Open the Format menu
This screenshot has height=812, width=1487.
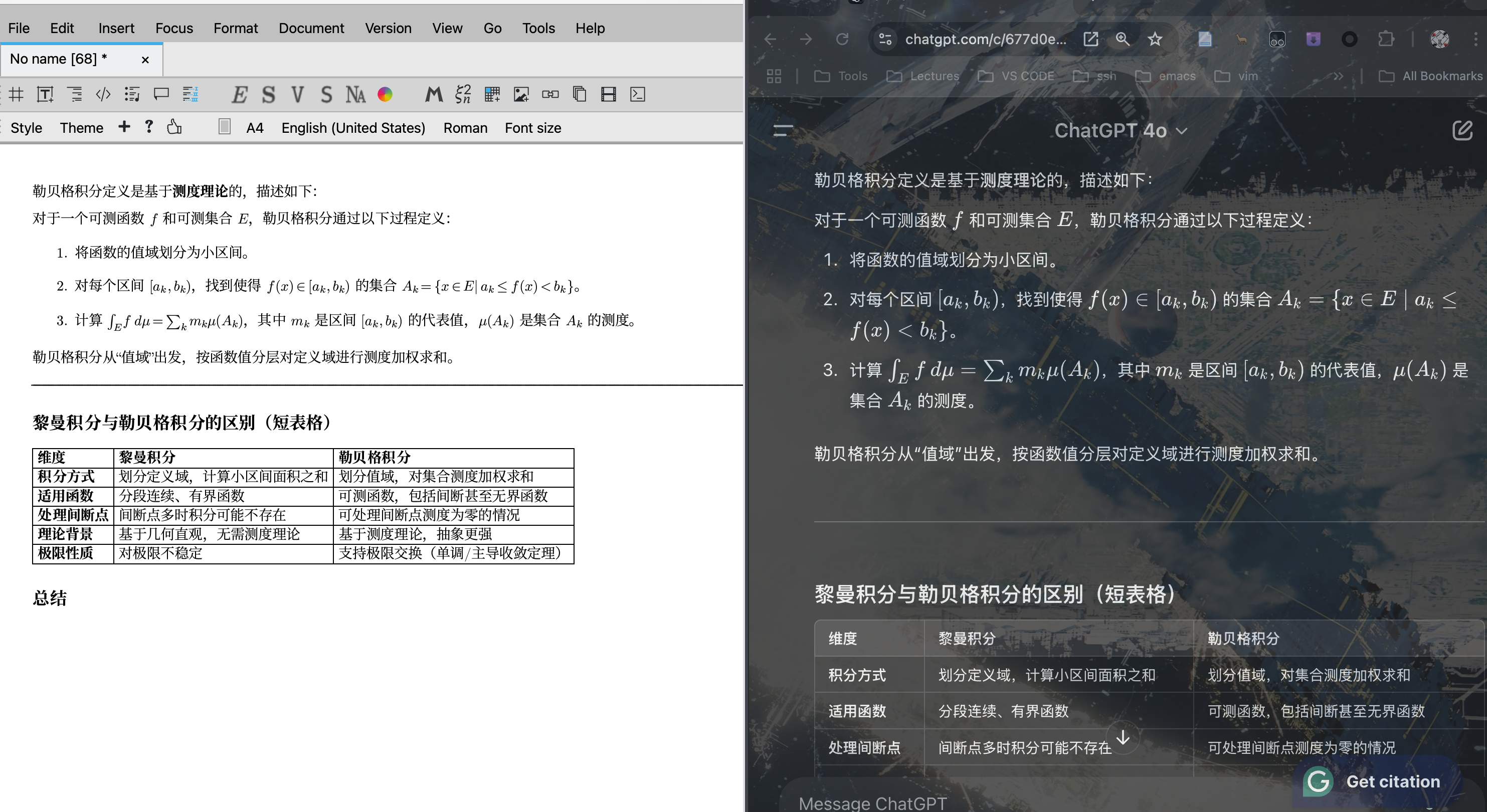236,28
